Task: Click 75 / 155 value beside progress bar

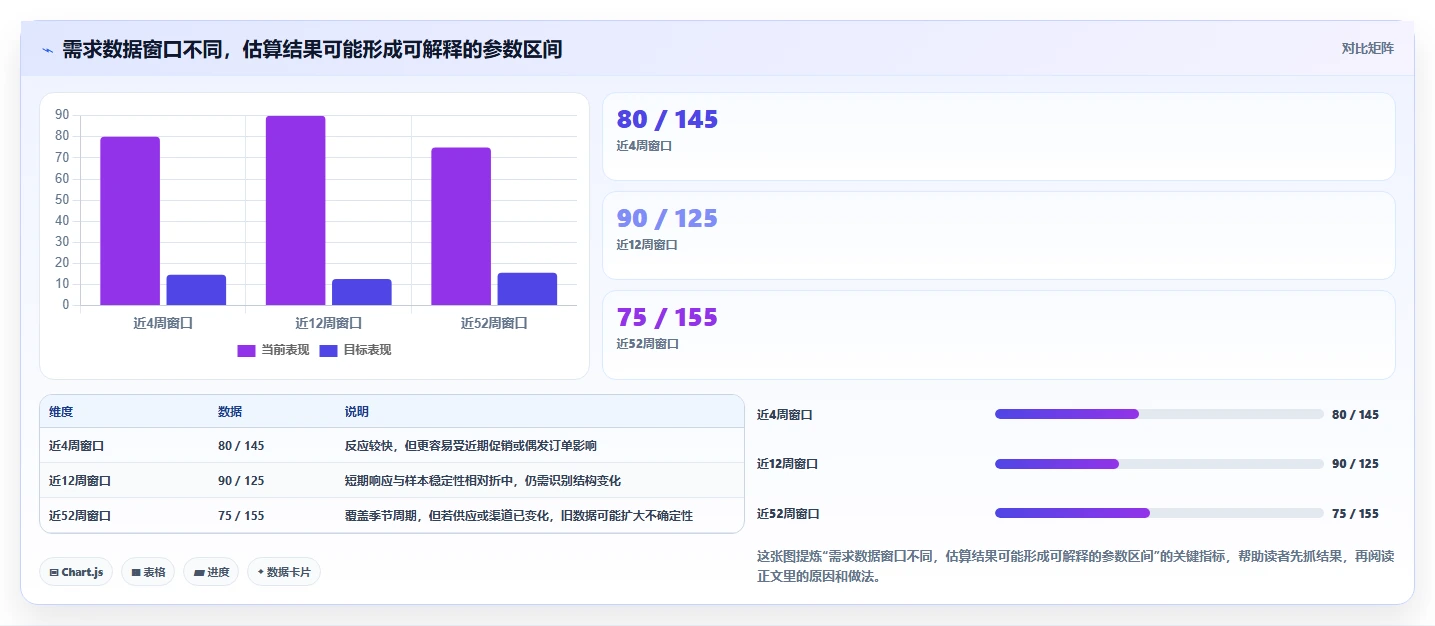Action: pos(1355,514)
